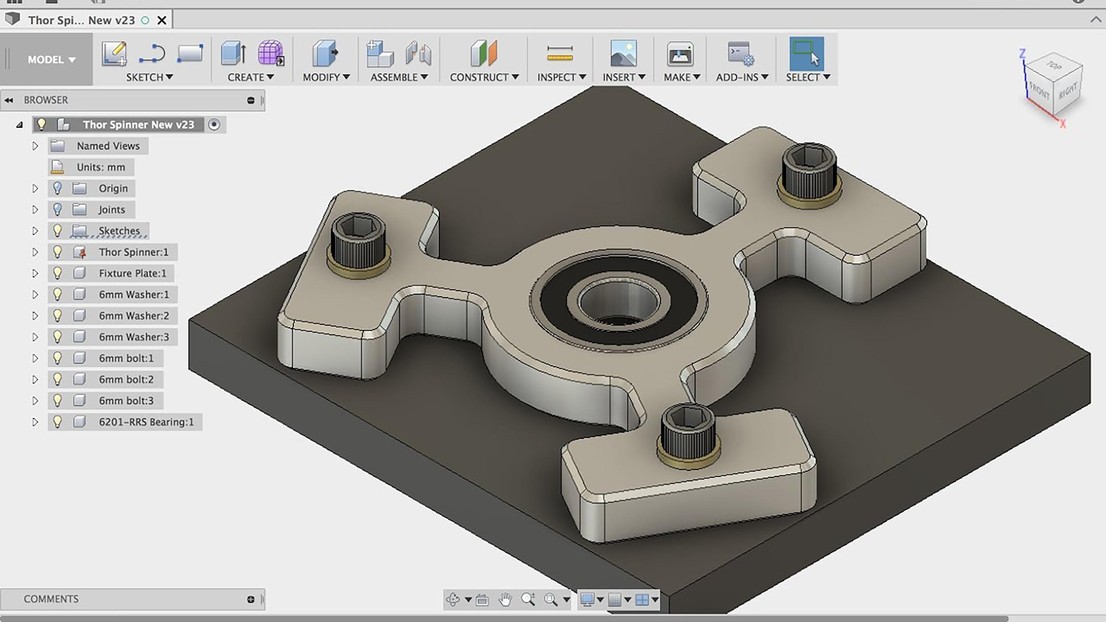Expand the Sketches folder in browser
The height and width of the screenshot is (622, 1106).
click(35, 231)
